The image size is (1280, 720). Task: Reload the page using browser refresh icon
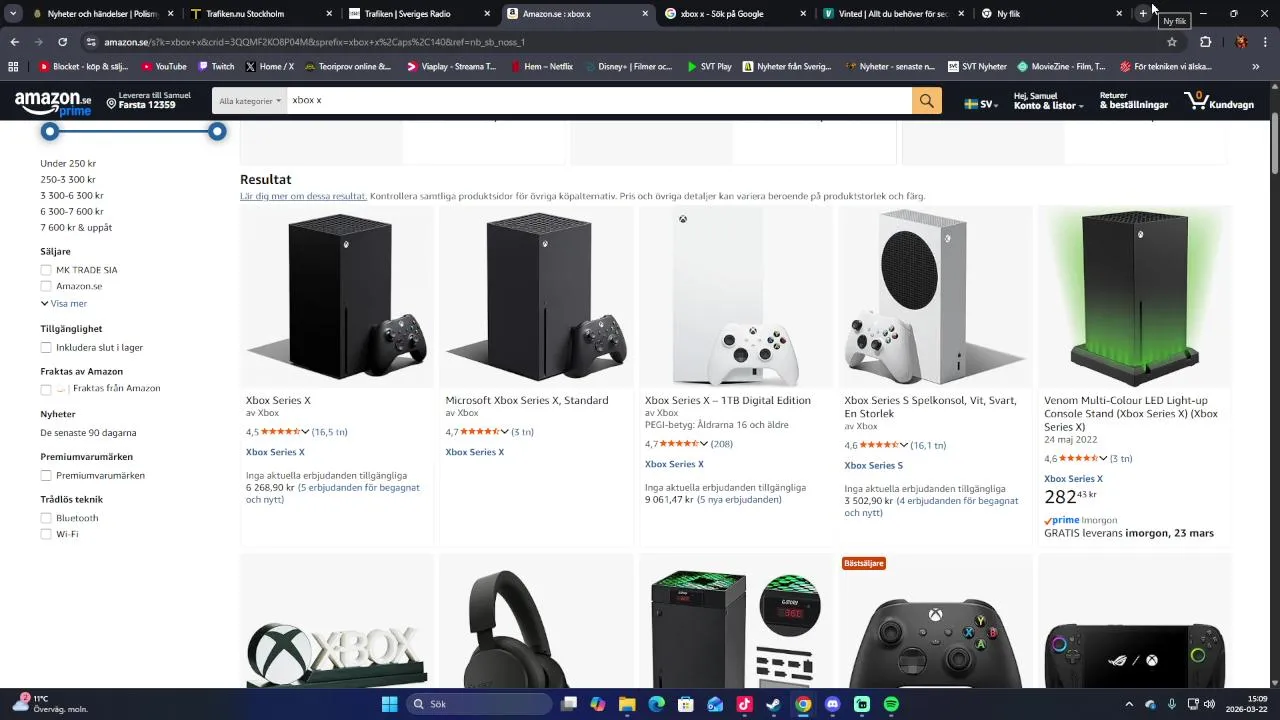pos(62,42)
